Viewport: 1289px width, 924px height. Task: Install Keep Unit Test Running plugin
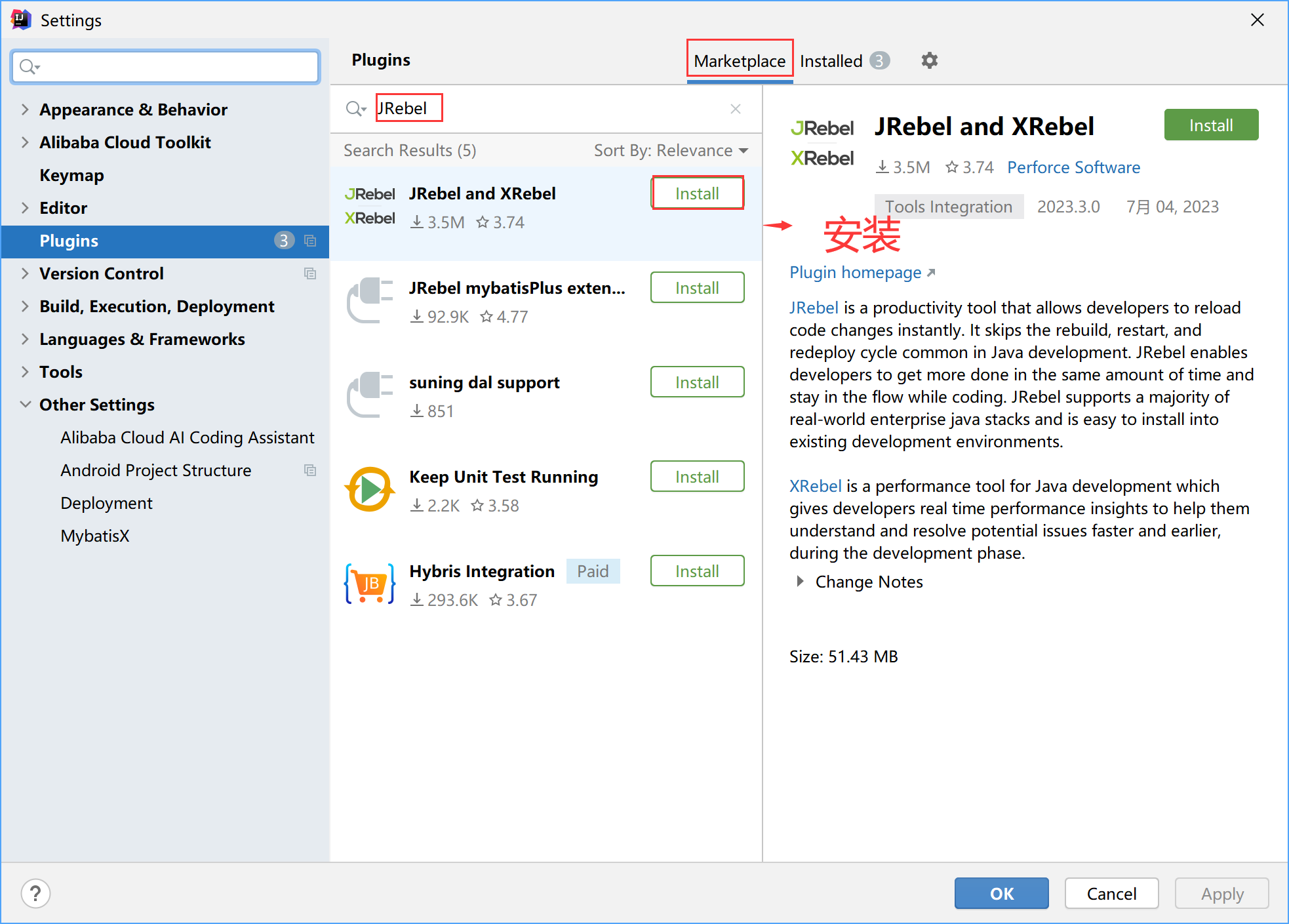click(697, 477)
